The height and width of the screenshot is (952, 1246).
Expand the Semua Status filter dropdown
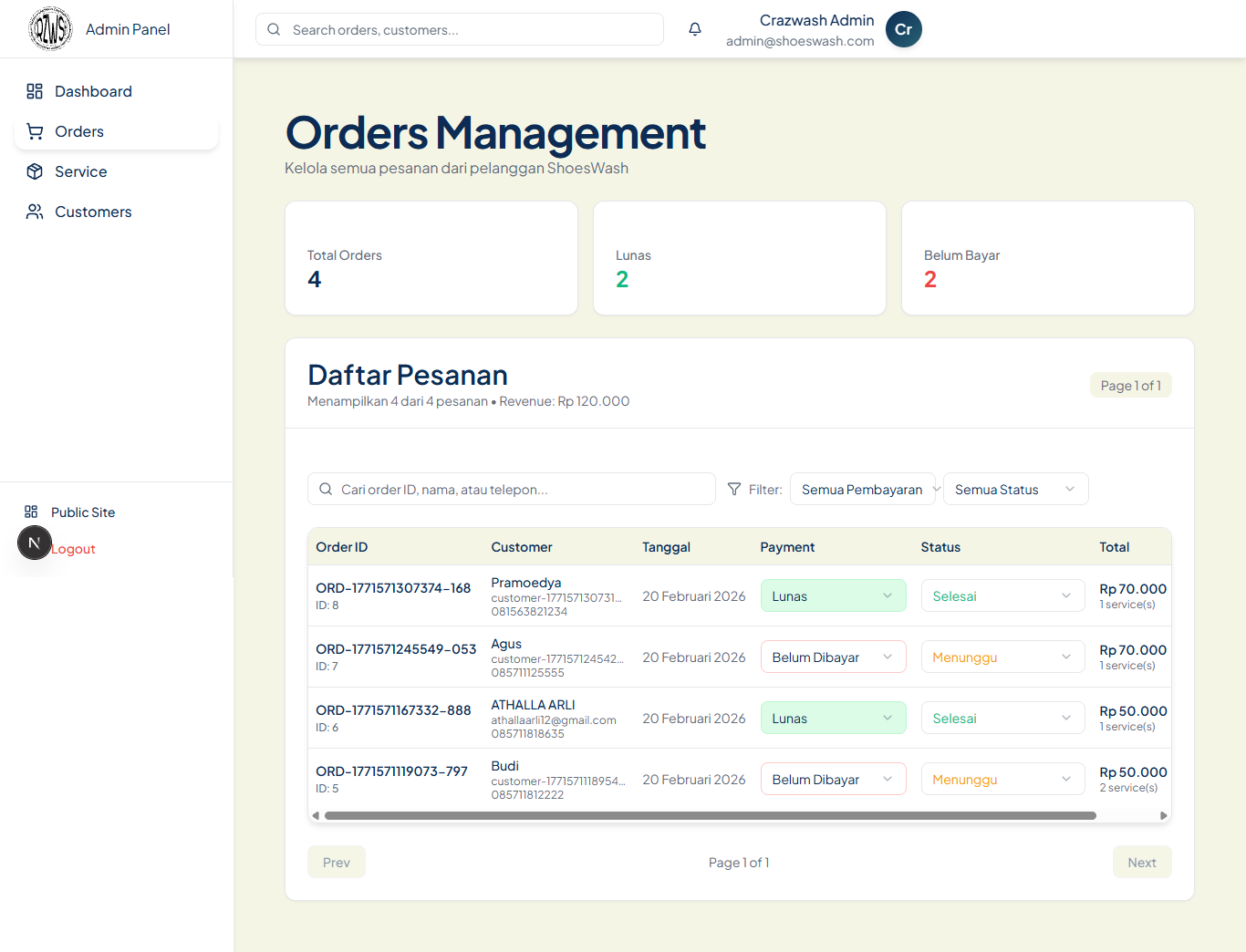click(1016, 489)
